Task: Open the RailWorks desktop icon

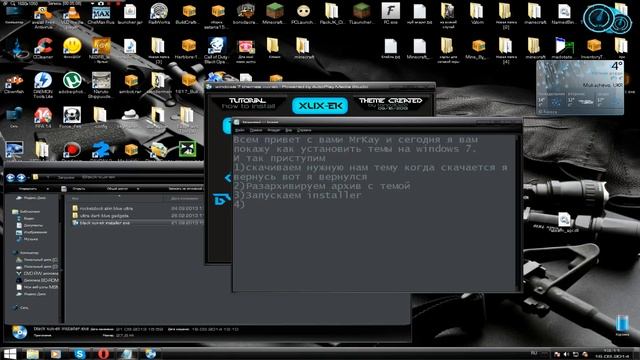Action: (159, 15)
